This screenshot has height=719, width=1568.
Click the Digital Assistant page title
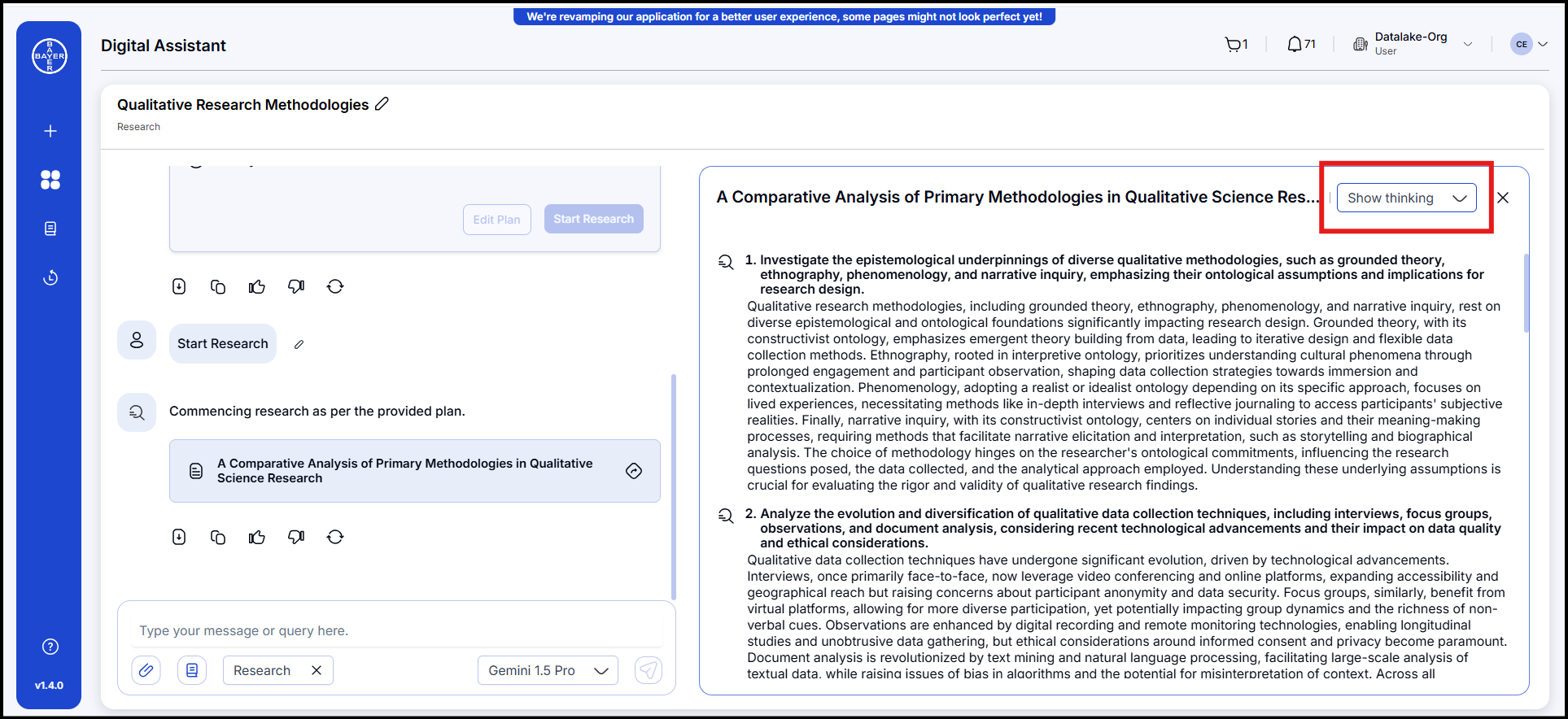click(x=164, y=46)
